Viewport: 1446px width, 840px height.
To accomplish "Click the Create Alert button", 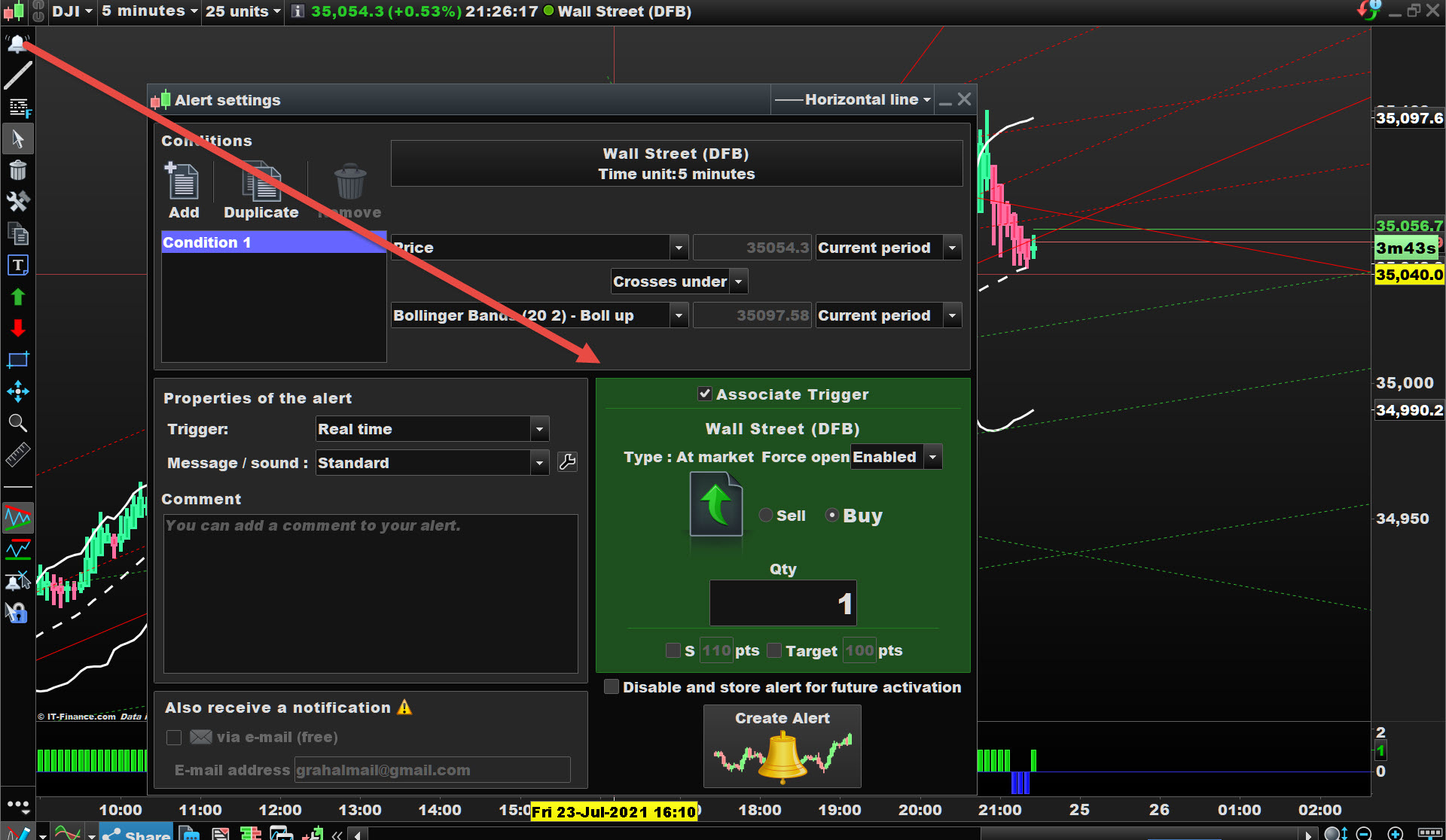I will click(782, 745).
